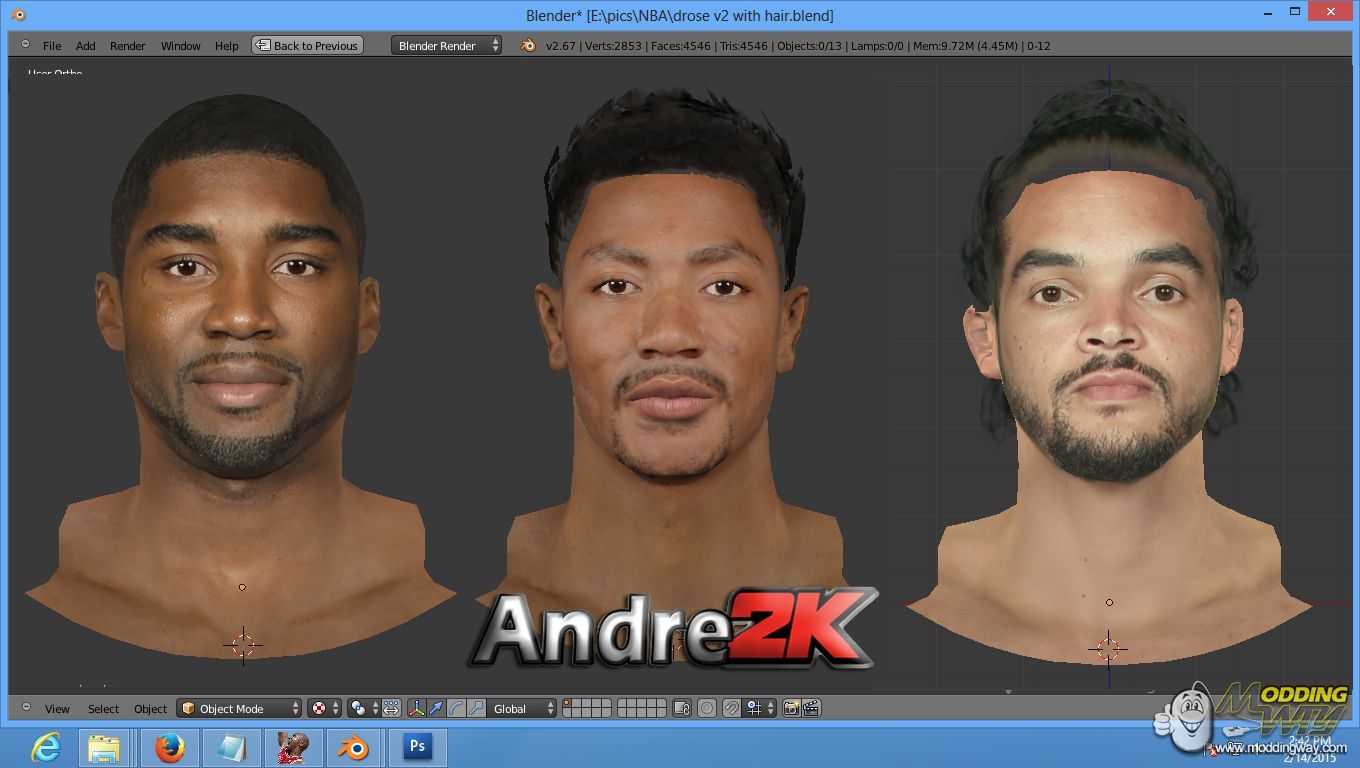Click the Back to Previous button
The width and height of the screenshot is (1360, 768).
tap(308, 45)
